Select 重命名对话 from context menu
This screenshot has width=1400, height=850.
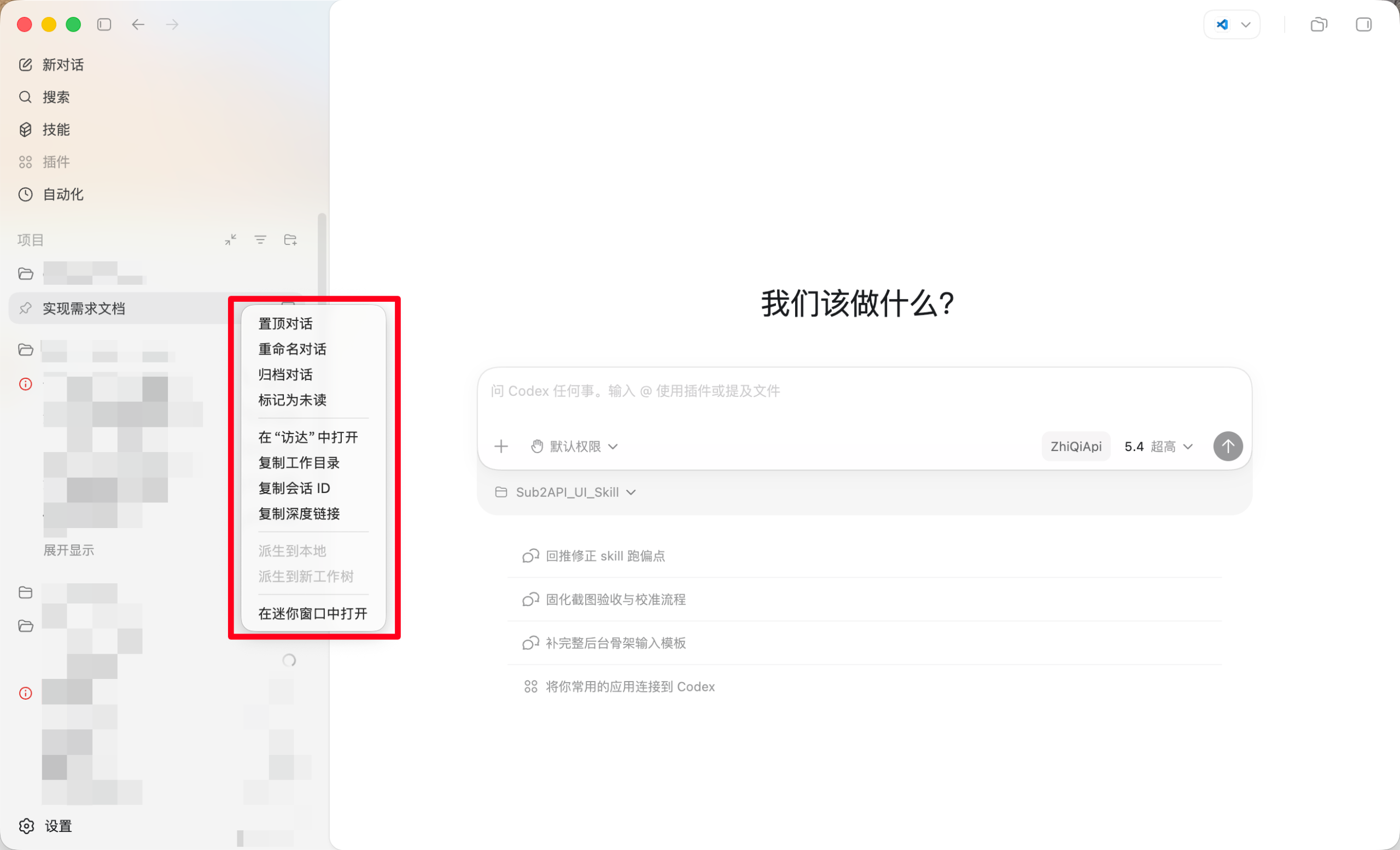(292, 349)
